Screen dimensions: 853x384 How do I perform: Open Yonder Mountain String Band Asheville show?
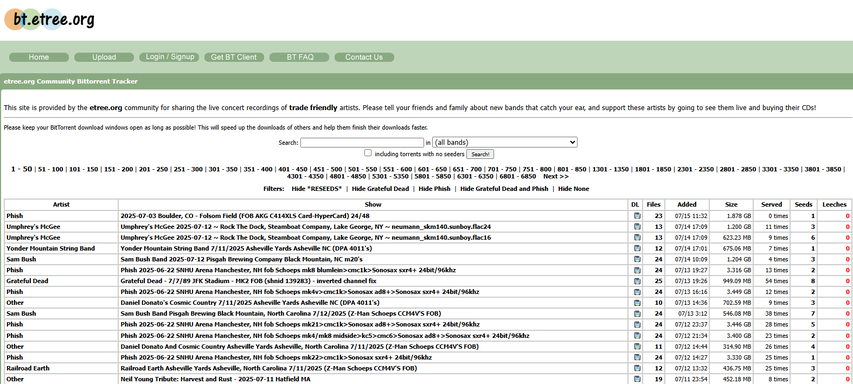pyautogui.click(x=246, y=249)
